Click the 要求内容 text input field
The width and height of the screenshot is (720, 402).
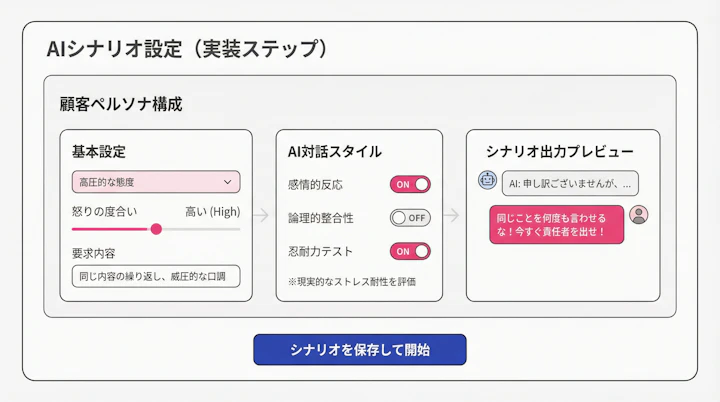click(155, 276)
